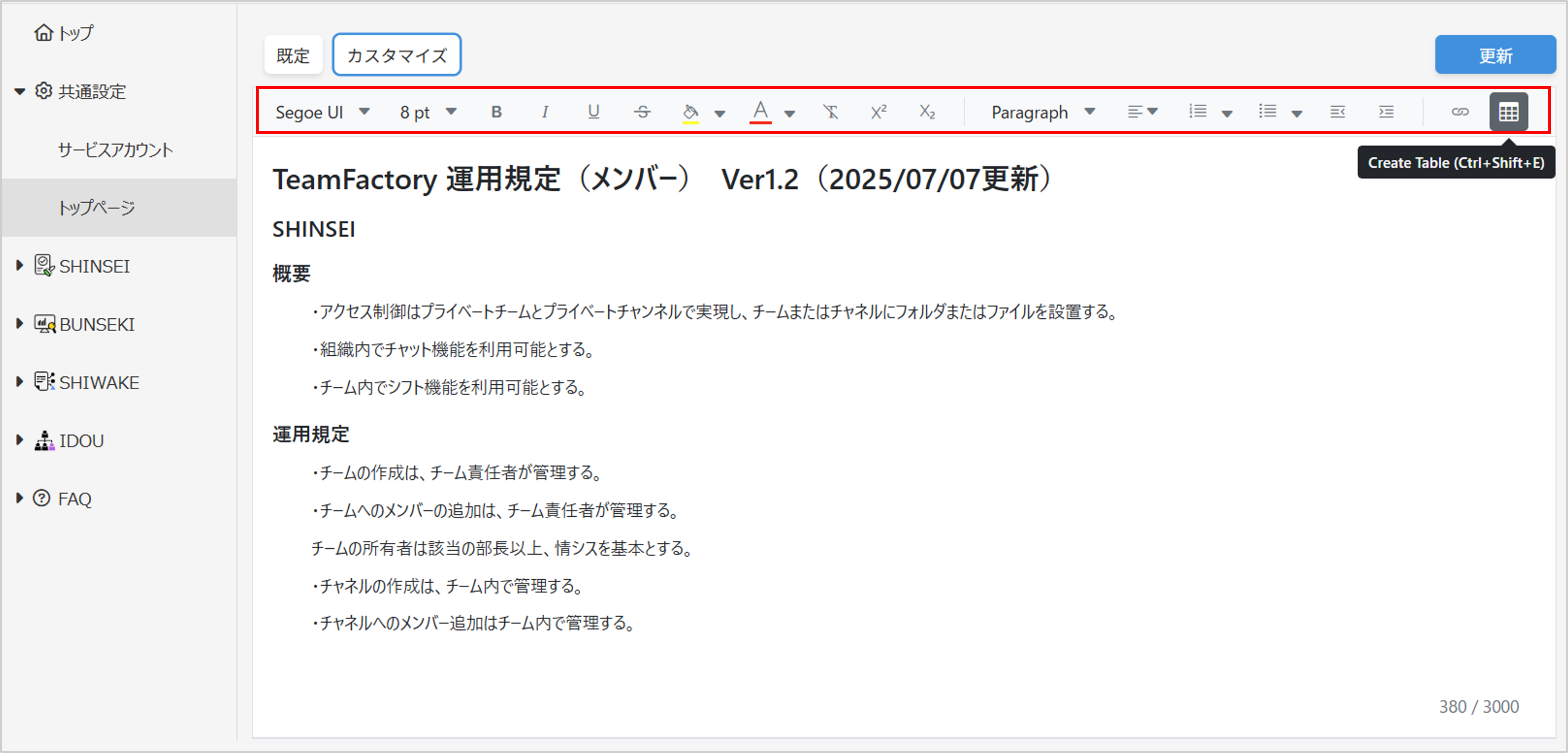The image size is (1568, 753).
Task: Toggle bold formatting in the toolbar
Action: [x=496, y=112]
